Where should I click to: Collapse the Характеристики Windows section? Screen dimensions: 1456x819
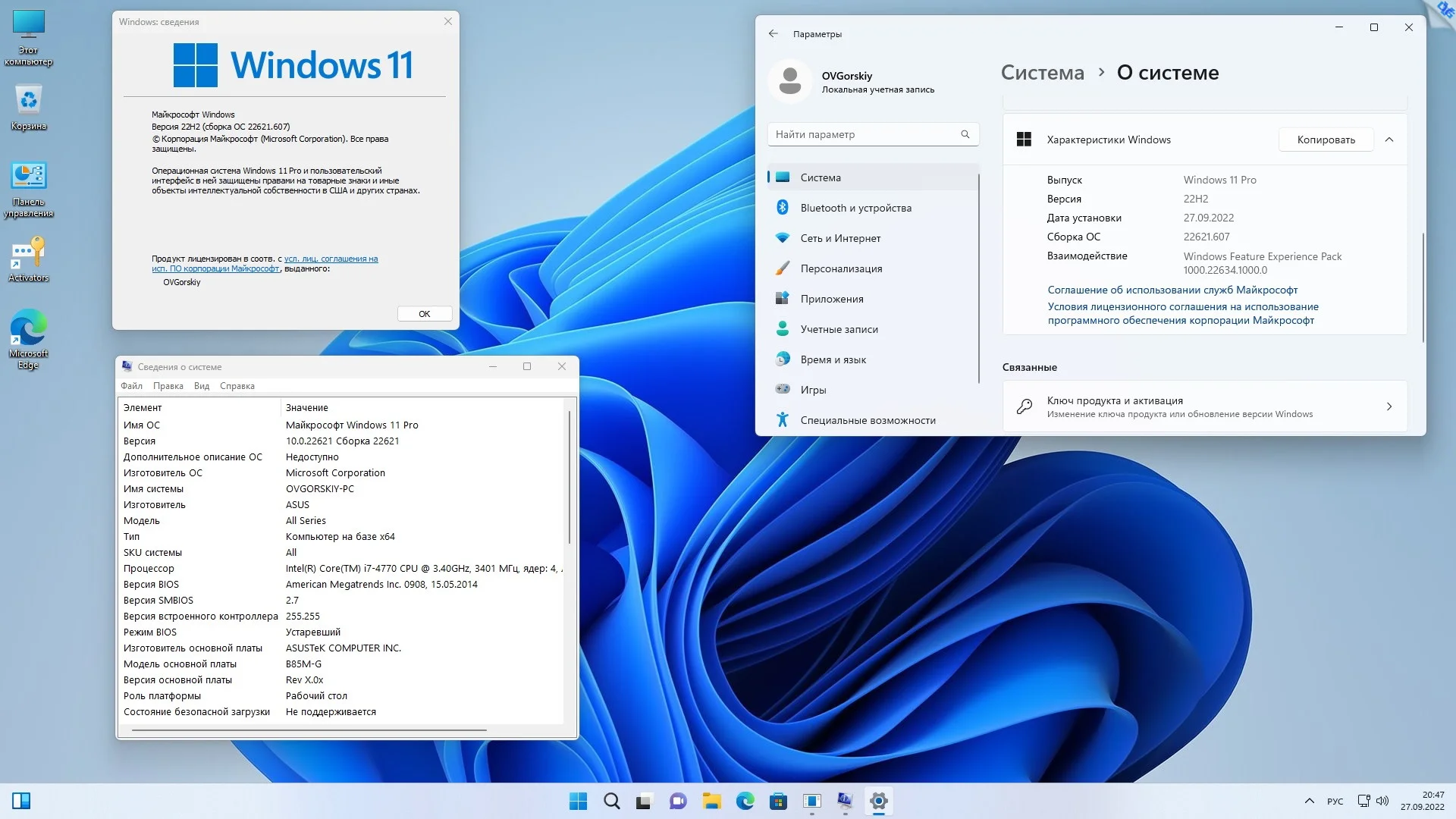(x=1389, y=140)
